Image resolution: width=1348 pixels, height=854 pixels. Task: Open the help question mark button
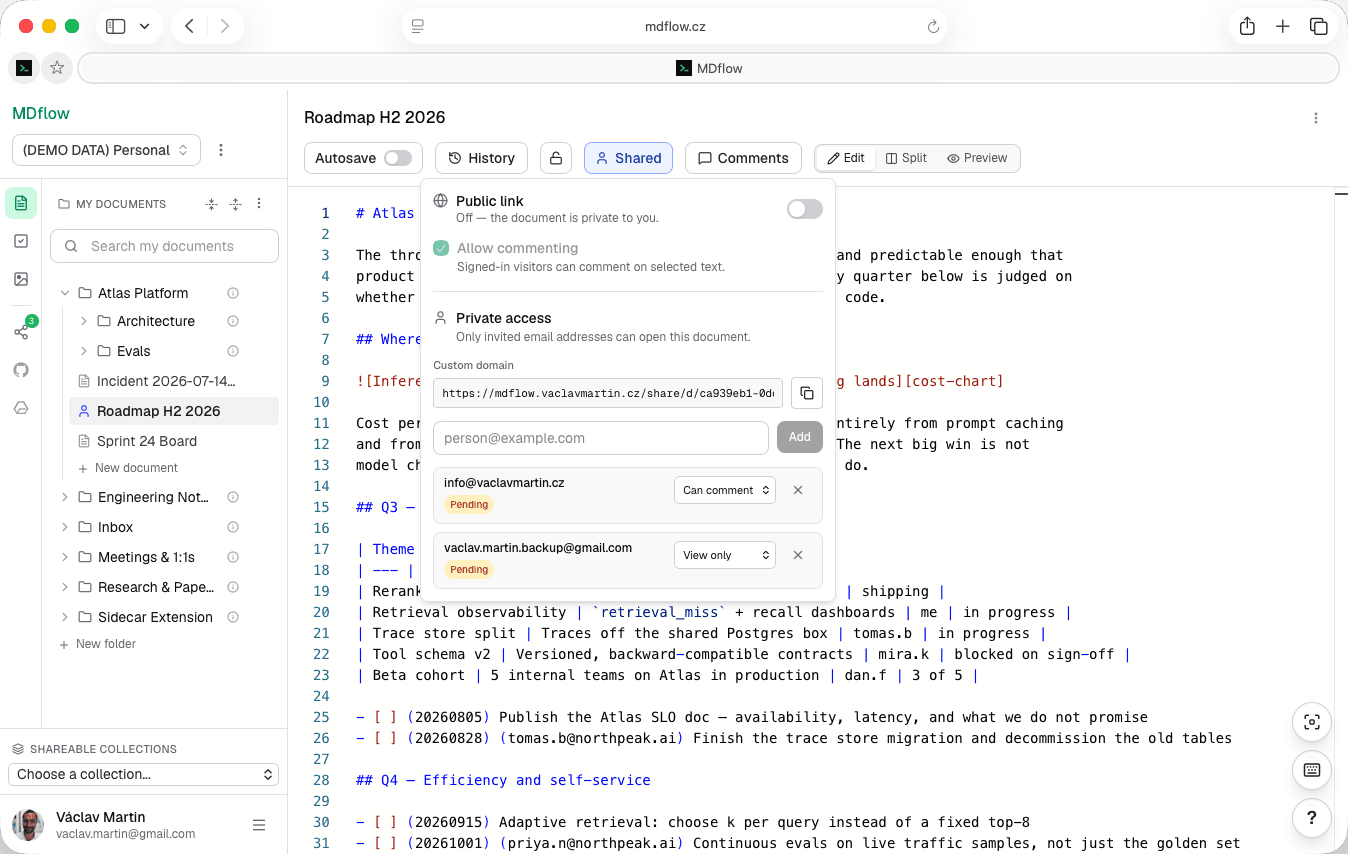tap(1312, 818)
